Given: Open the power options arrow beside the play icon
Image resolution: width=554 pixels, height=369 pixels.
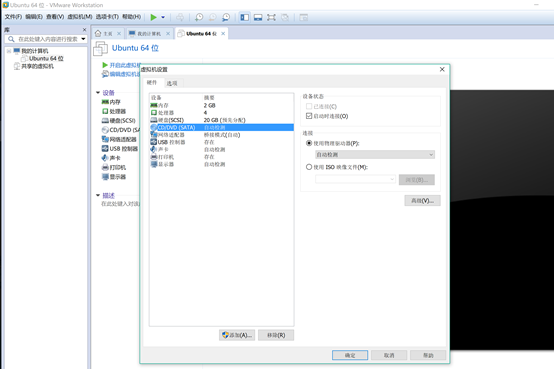Looking at the screenshot, I should coord(163,17).
